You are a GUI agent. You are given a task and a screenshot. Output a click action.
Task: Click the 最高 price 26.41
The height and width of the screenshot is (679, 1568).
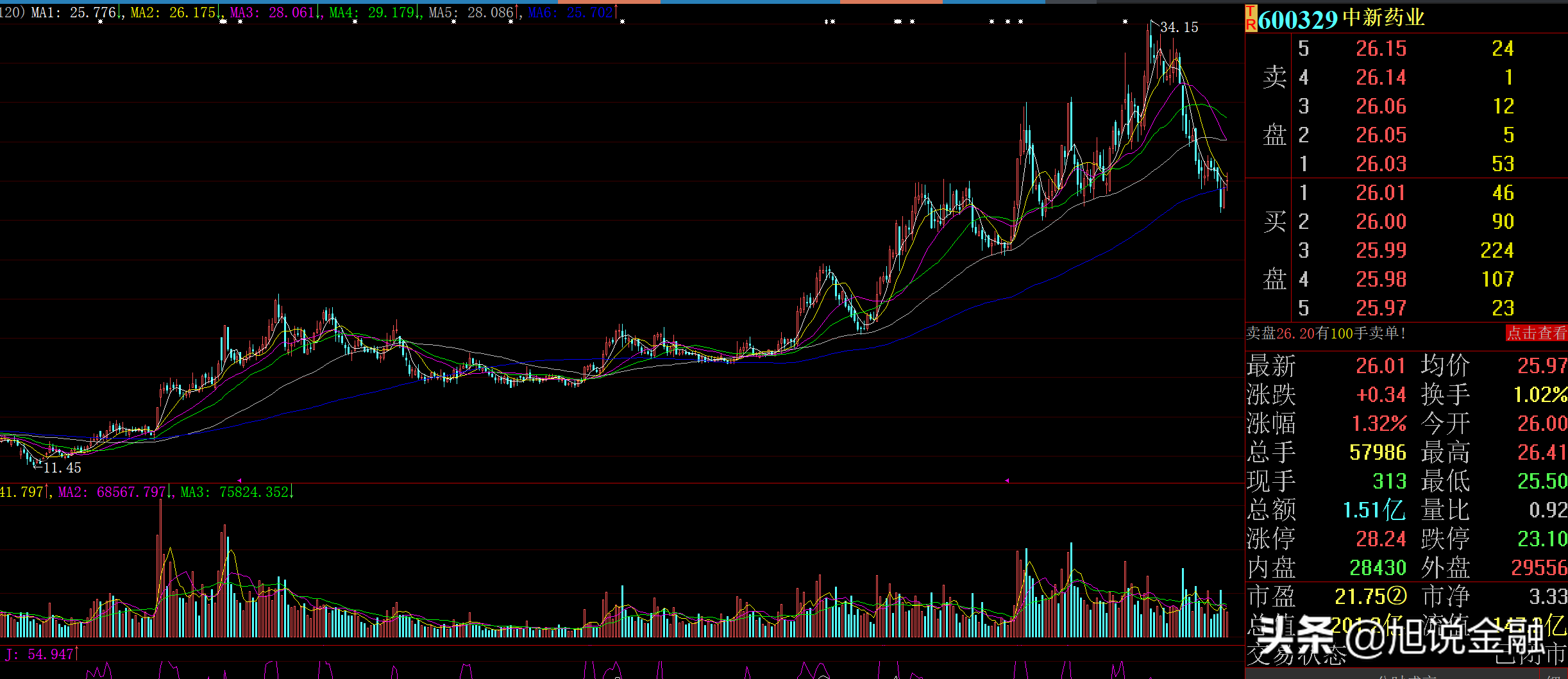1542,453
